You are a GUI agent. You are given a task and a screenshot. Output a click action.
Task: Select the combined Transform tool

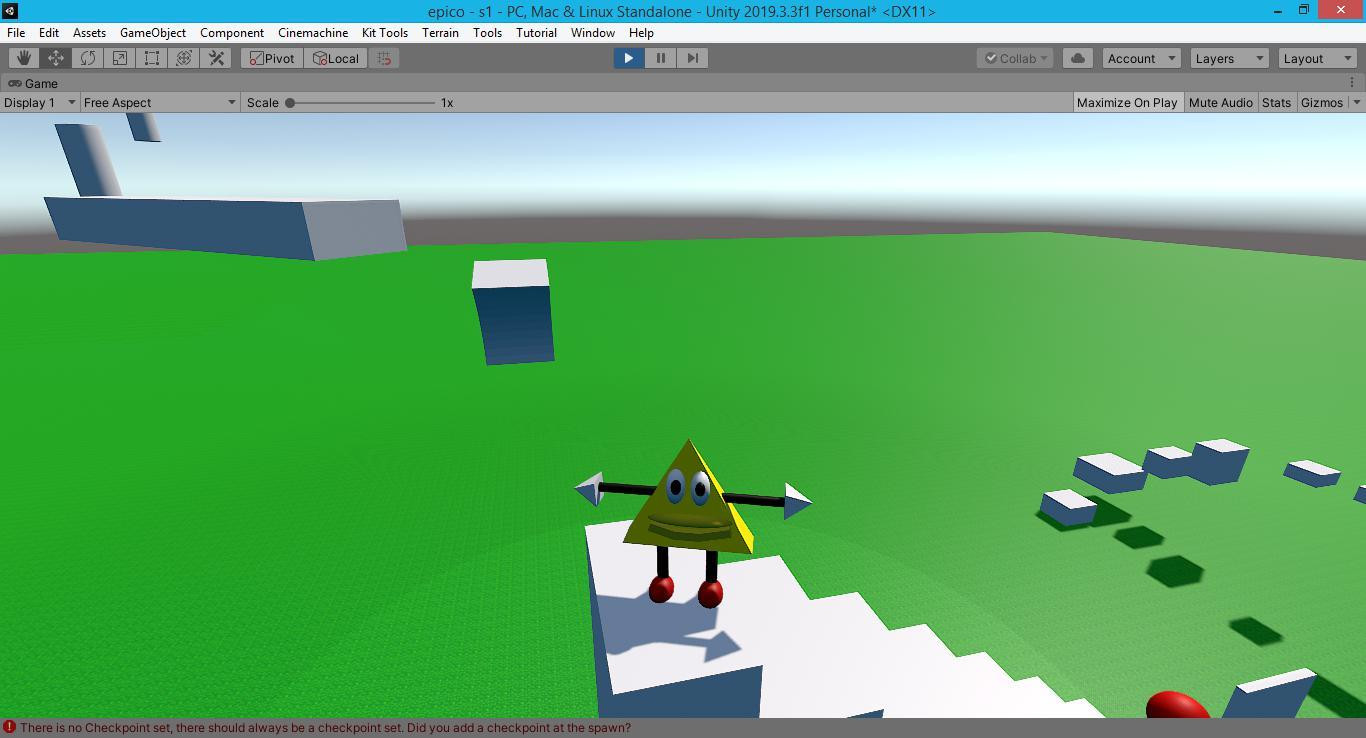pos(184,58)
